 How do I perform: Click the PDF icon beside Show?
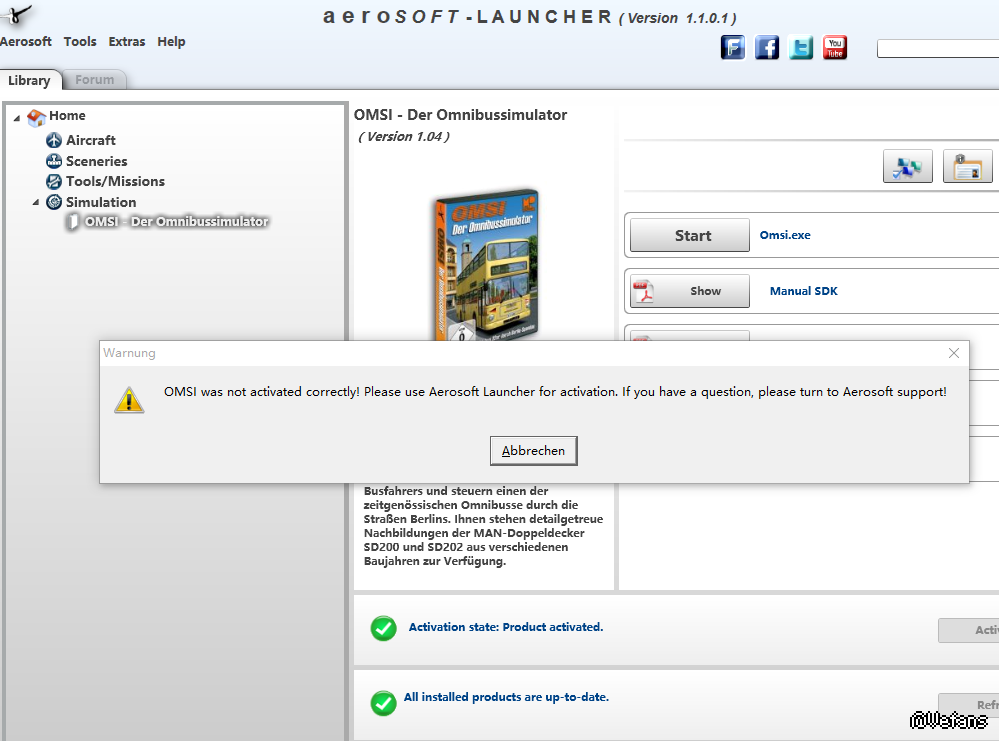[643, 291]
